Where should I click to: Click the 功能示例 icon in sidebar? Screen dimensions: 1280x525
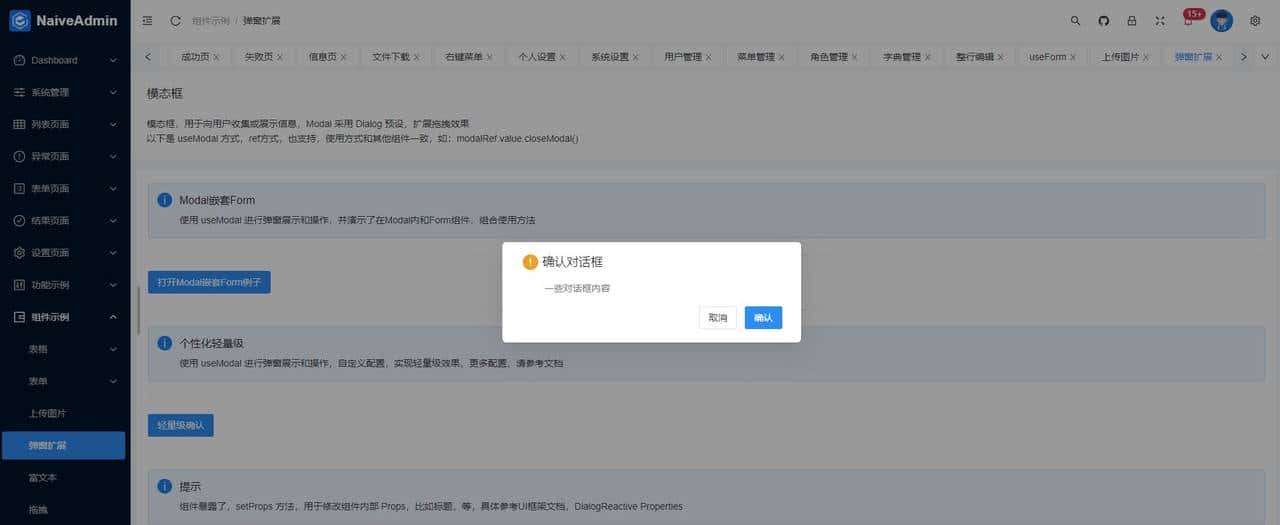tap(19, 284)
